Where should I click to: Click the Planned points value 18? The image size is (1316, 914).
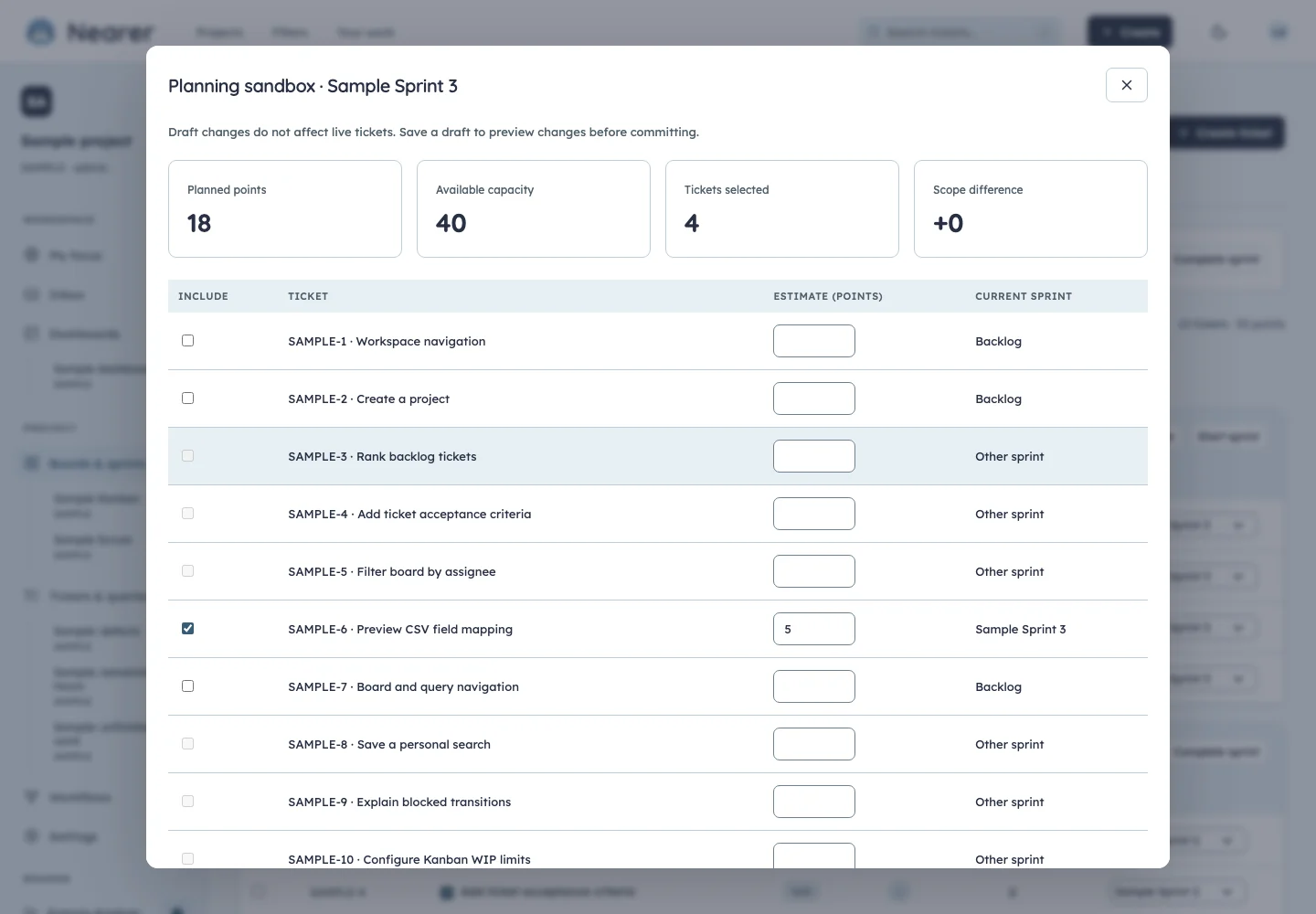coord(199,223)
